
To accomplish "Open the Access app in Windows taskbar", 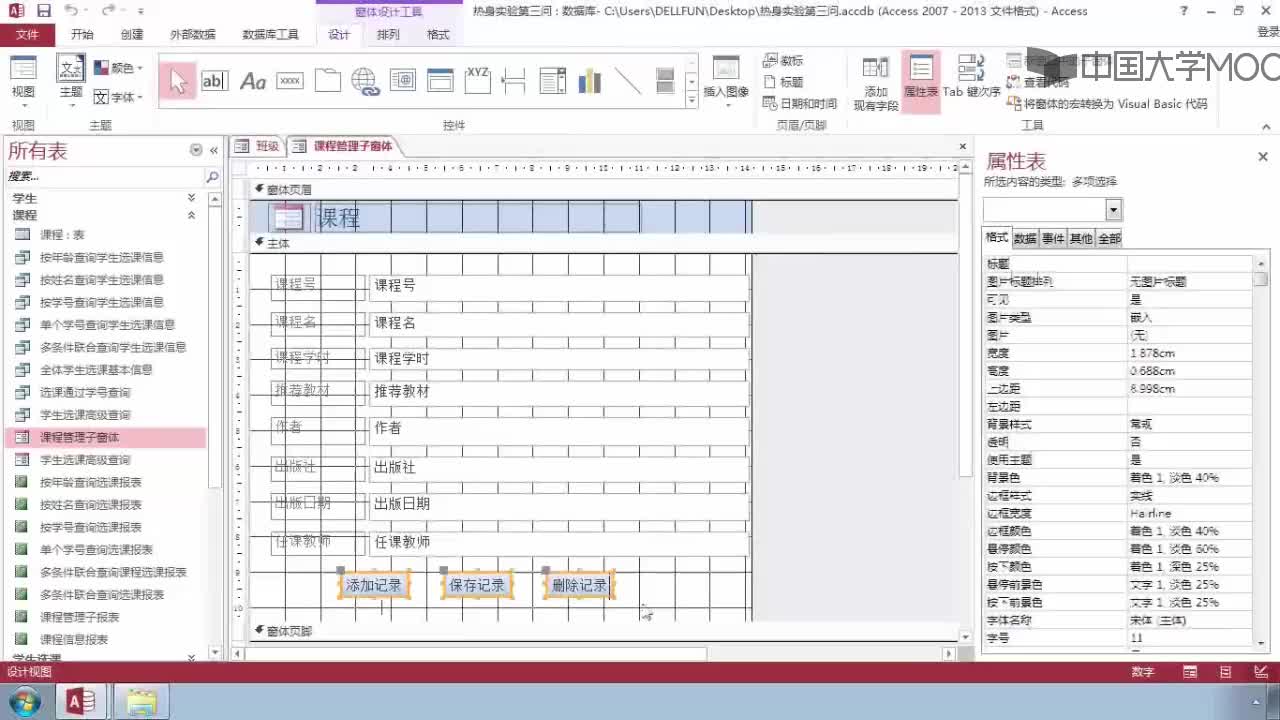I will coord(79,703).
